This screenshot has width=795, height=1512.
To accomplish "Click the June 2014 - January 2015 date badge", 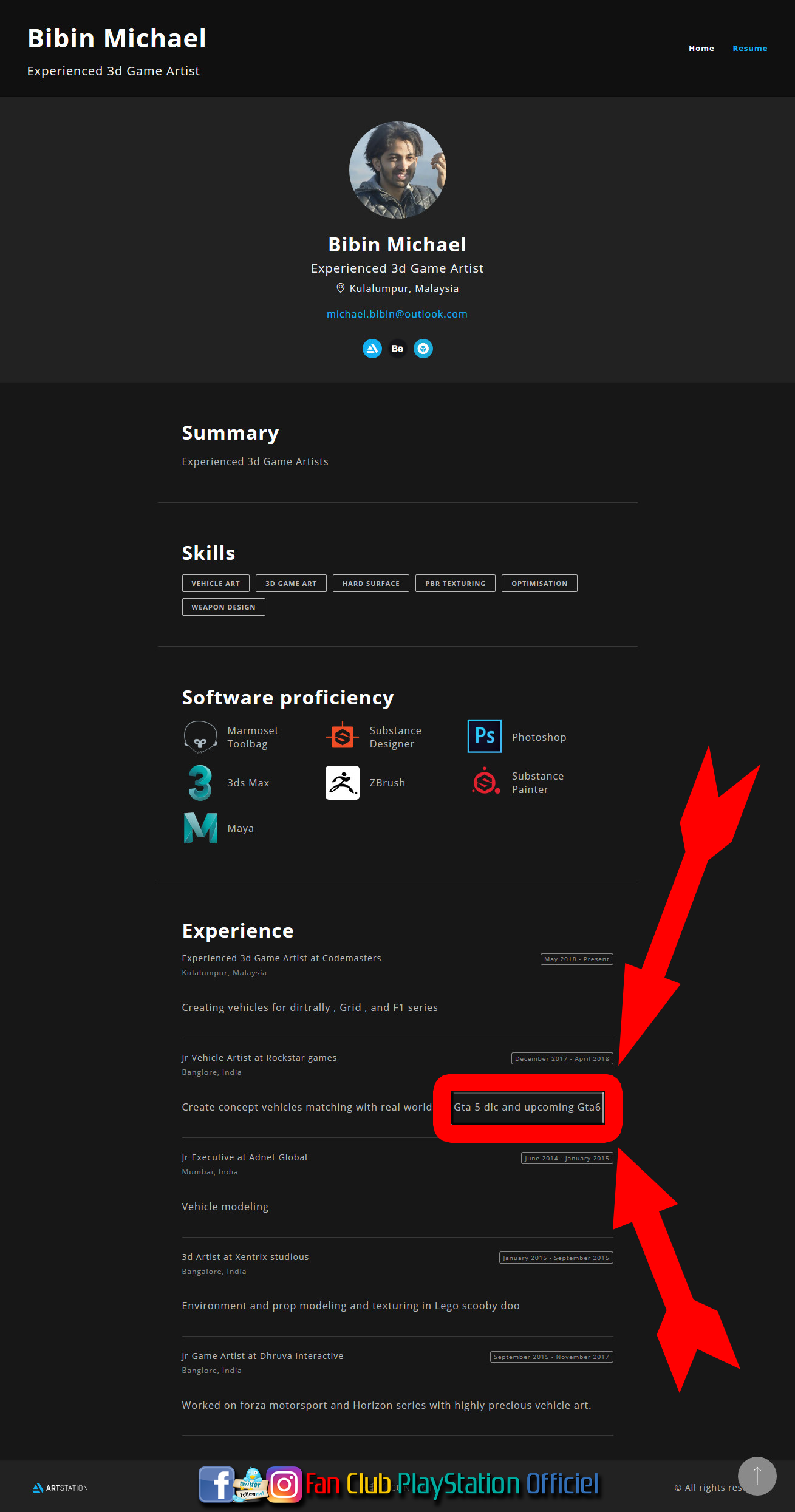I will tap(567, 1158).
